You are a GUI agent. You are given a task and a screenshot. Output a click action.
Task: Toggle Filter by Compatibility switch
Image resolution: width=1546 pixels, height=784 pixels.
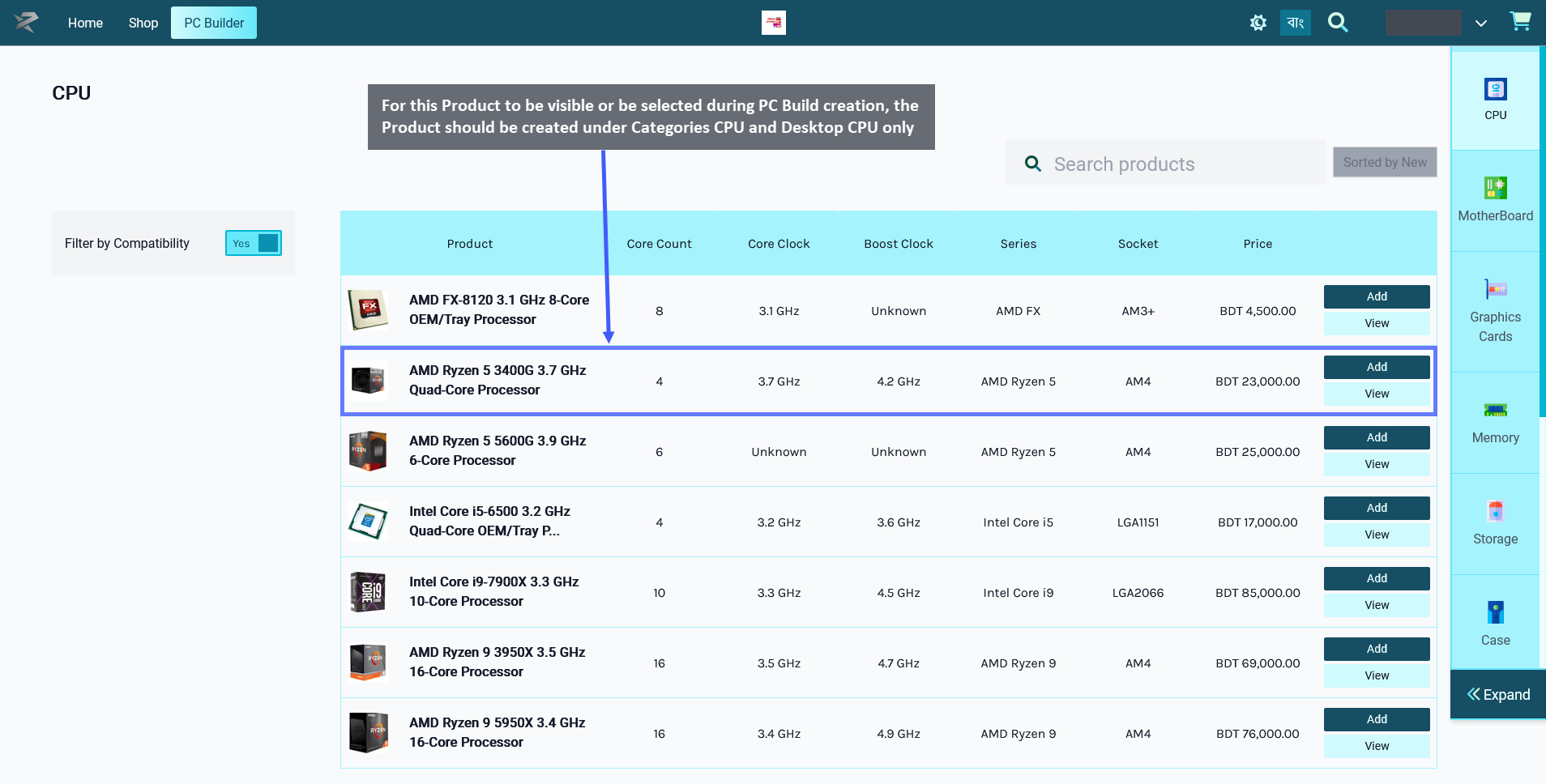pyautogui.click(x=254, y=243)
